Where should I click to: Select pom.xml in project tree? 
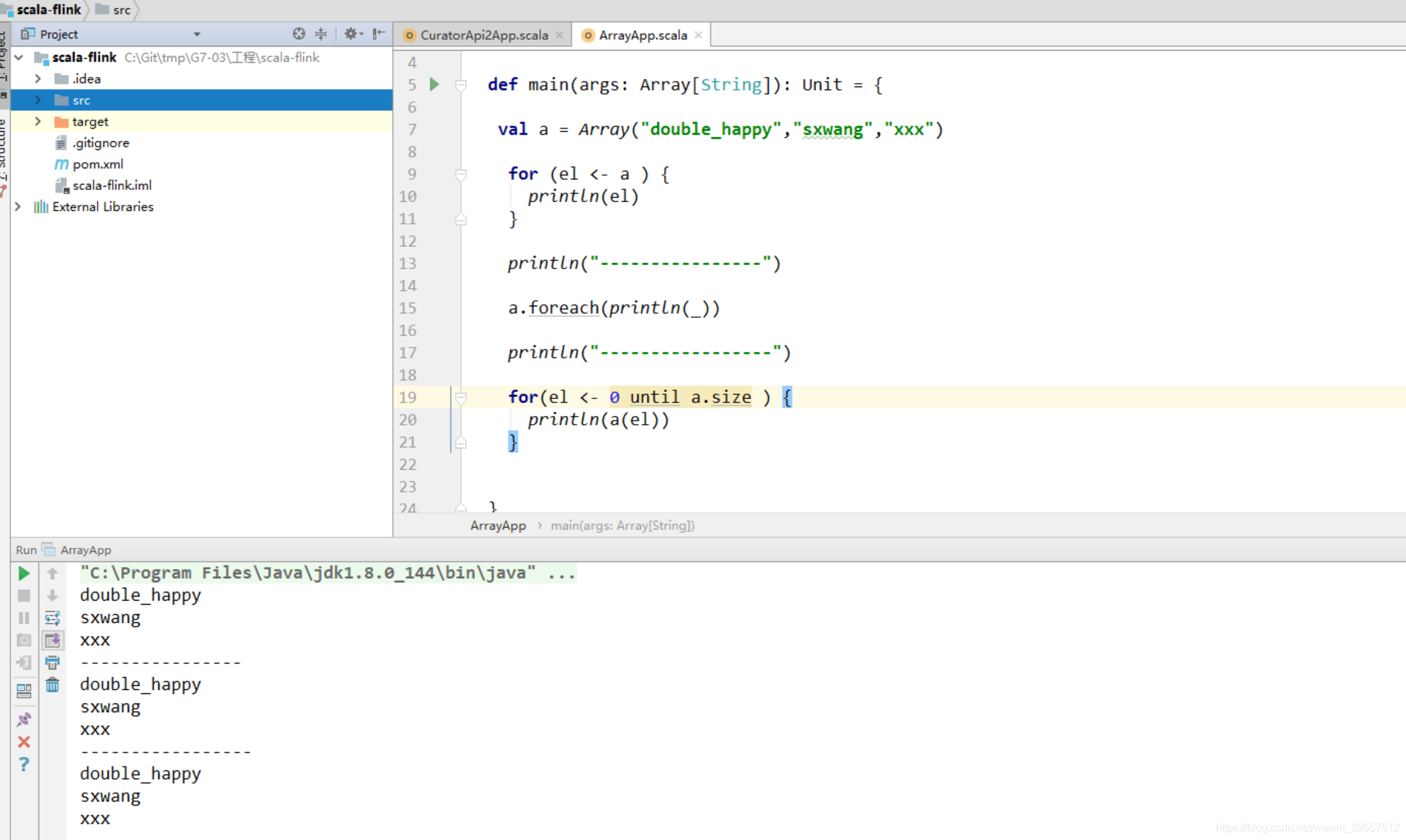pos(97,164)
